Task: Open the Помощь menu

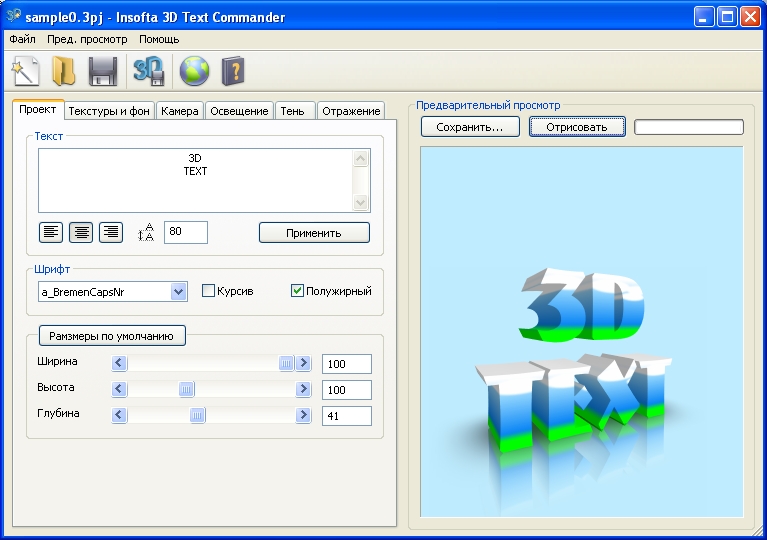Action: (x=159, y=39)
